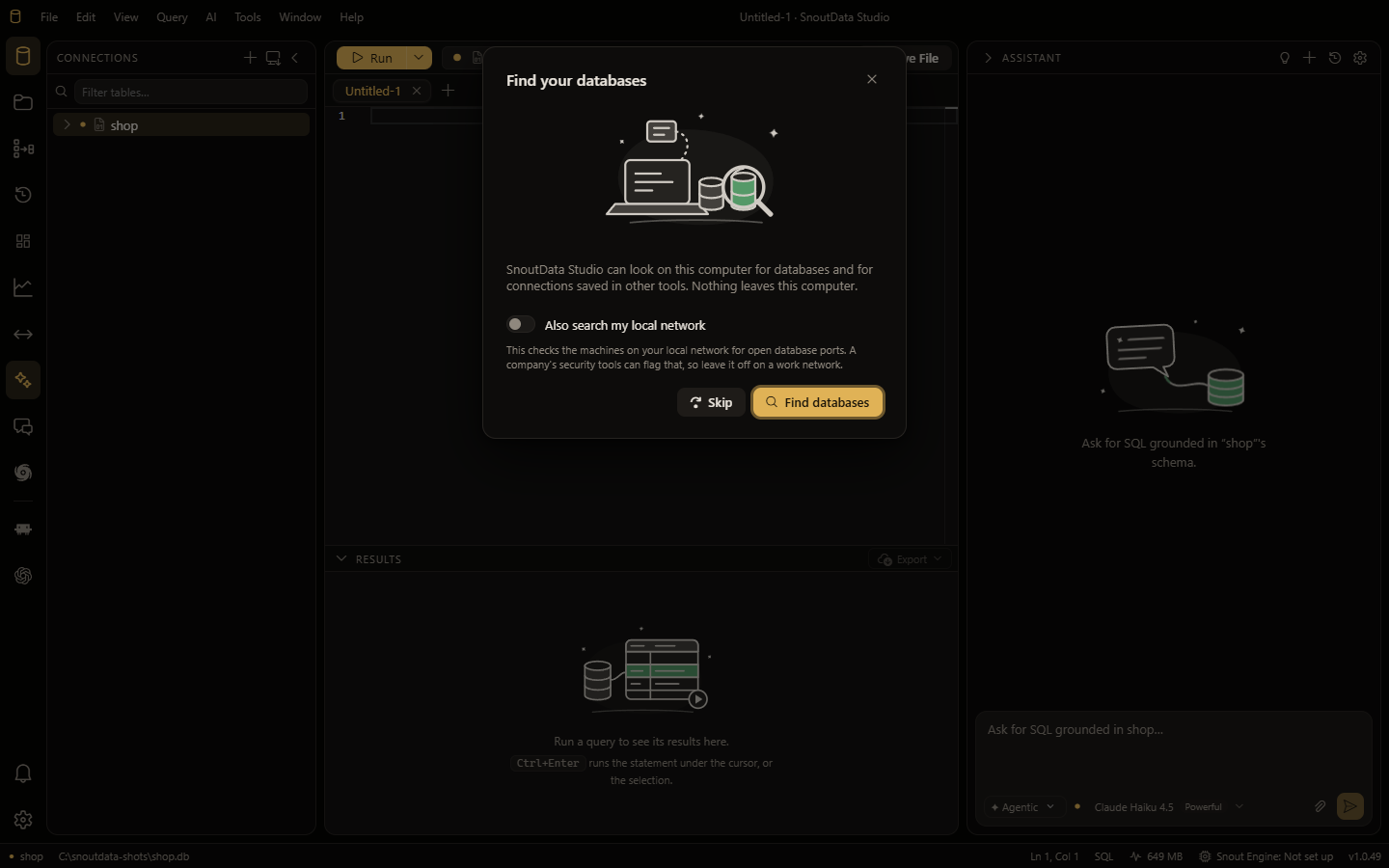Image resolution: width=1389 pixels, height=868 pixels.
Task: Skip the database search dialog
Action: pos(711,402)
